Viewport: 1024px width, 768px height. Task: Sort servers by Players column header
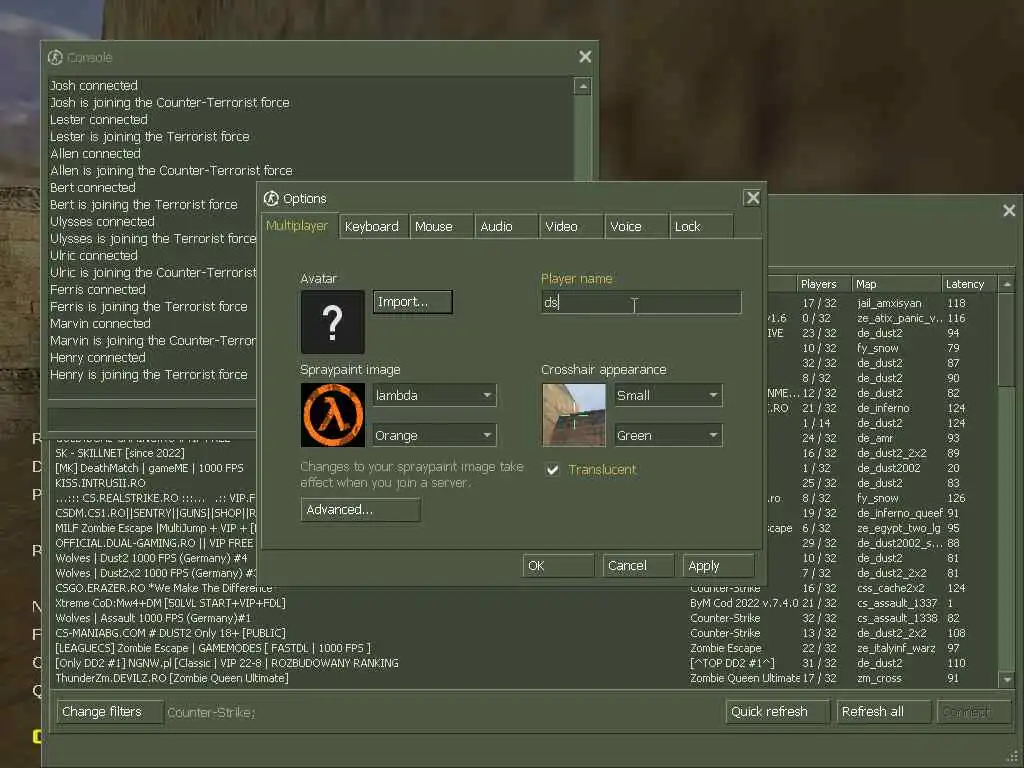click(x=824, y=284)
